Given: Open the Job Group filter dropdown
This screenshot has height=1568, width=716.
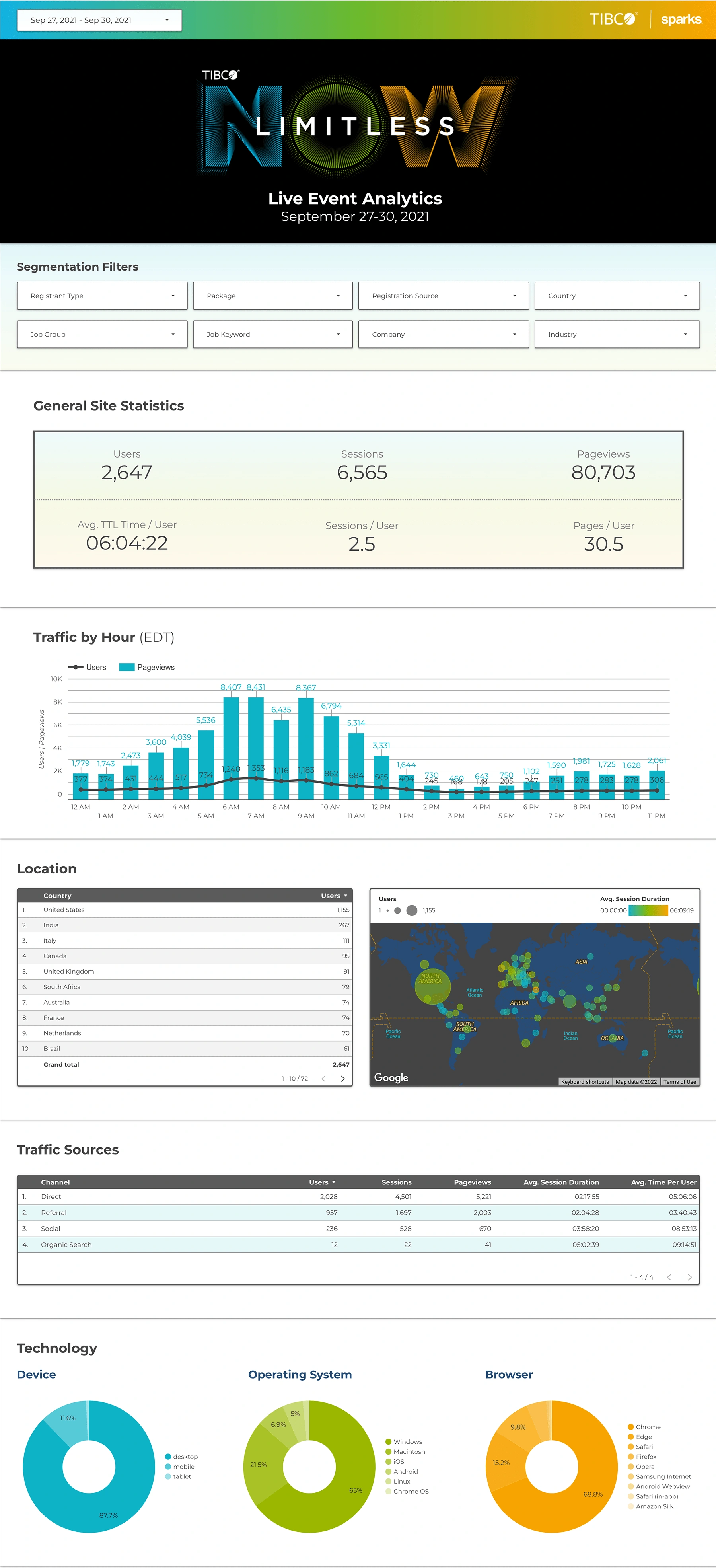Looking at the screenshot, I should [102, 334].
